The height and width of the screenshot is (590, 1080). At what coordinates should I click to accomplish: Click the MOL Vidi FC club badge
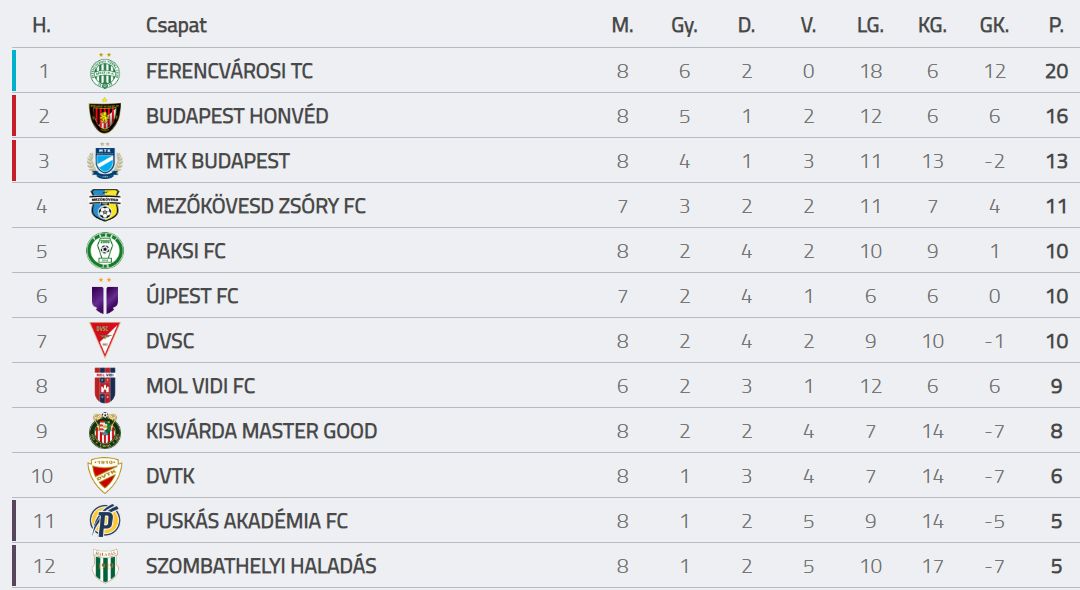pyautogui.click(x=105, y=386)
